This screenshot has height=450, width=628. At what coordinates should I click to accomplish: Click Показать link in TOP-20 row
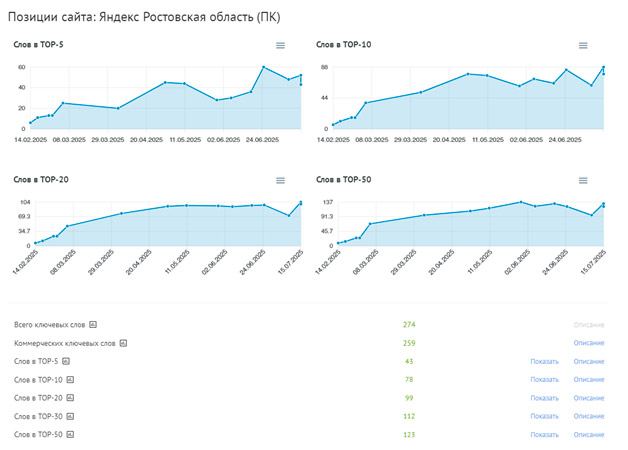[x=545, y=398]
